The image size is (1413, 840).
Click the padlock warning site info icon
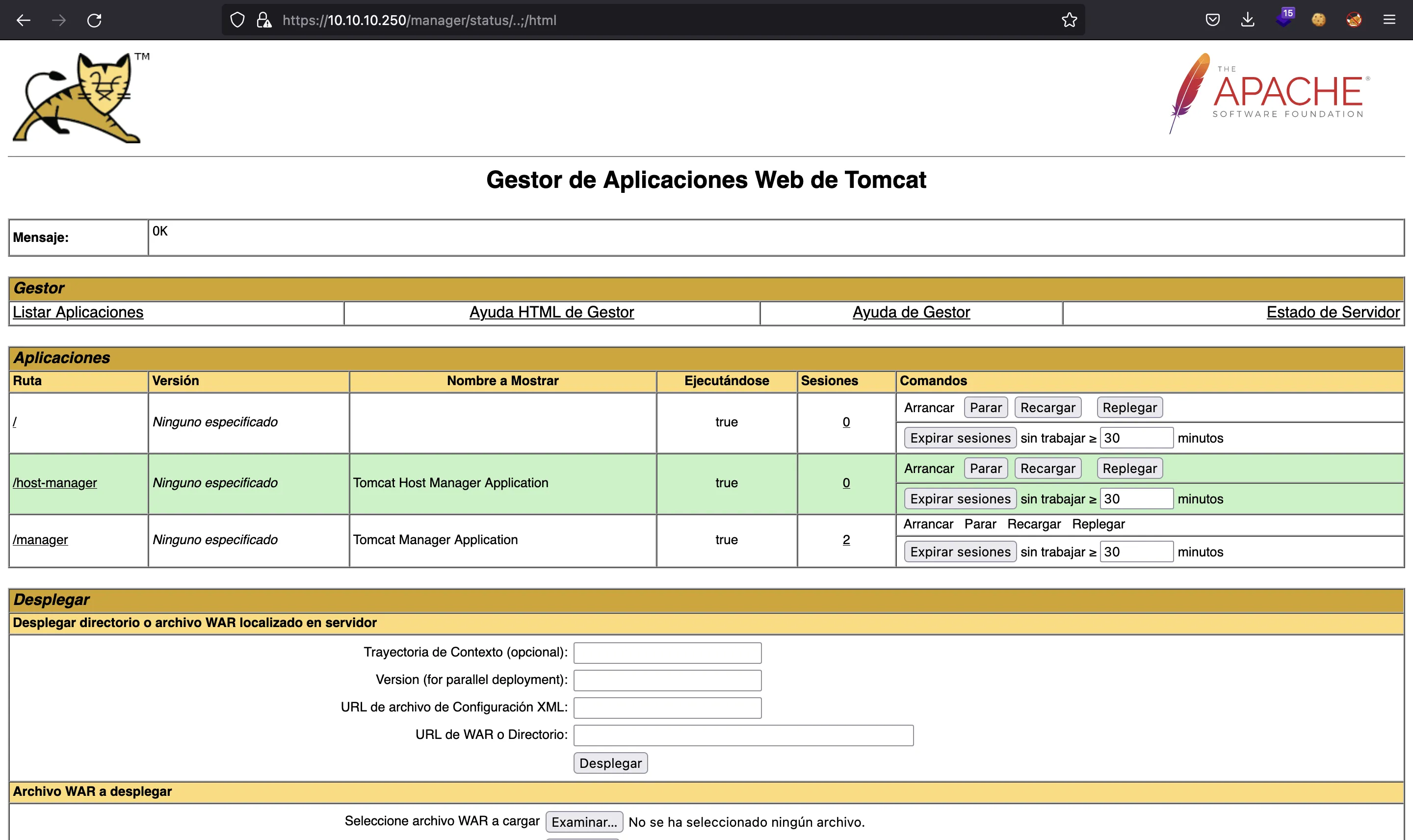tap(263, 20)
